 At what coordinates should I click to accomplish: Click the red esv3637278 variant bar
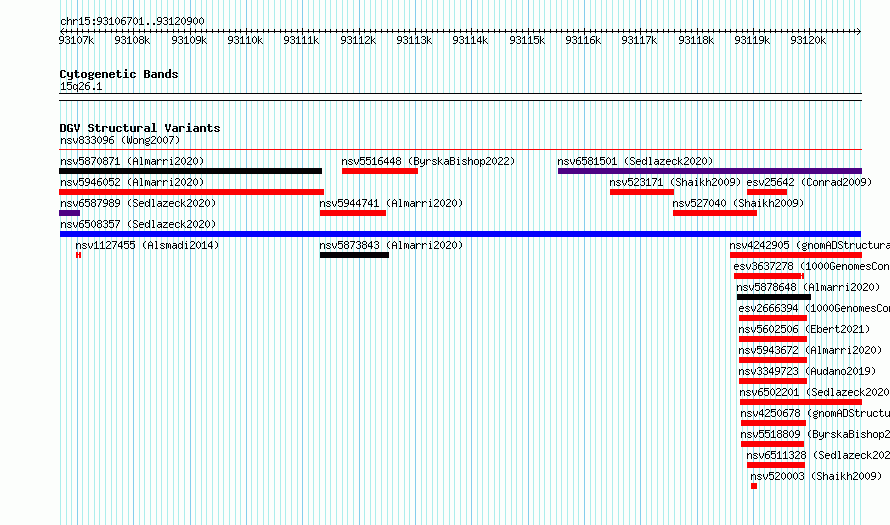point(769,276)
